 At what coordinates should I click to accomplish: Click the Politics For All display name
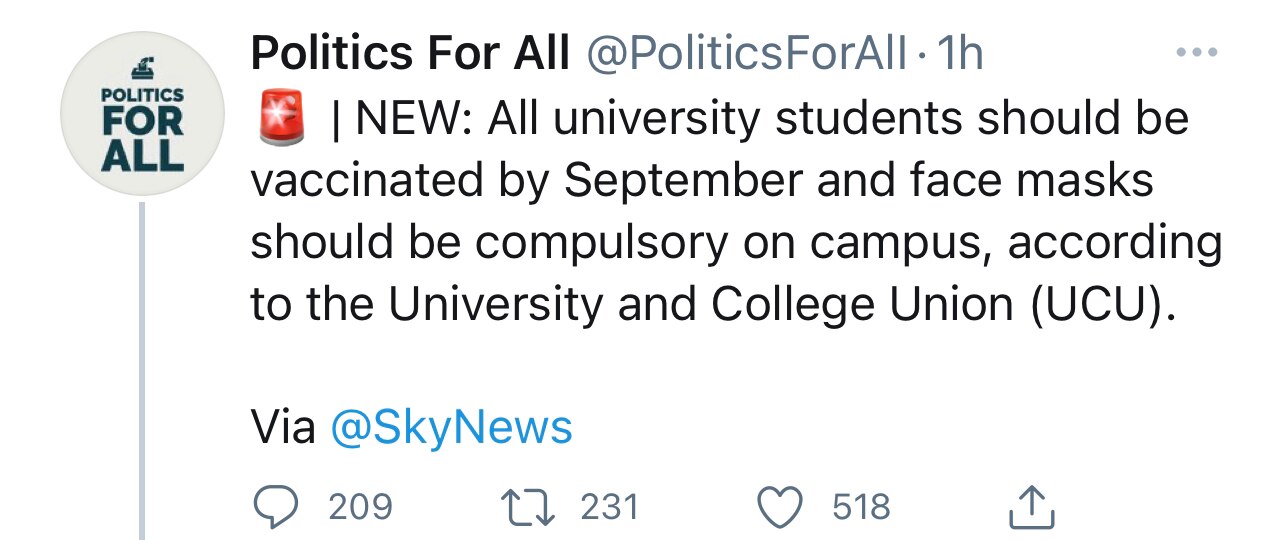(410, 54)
